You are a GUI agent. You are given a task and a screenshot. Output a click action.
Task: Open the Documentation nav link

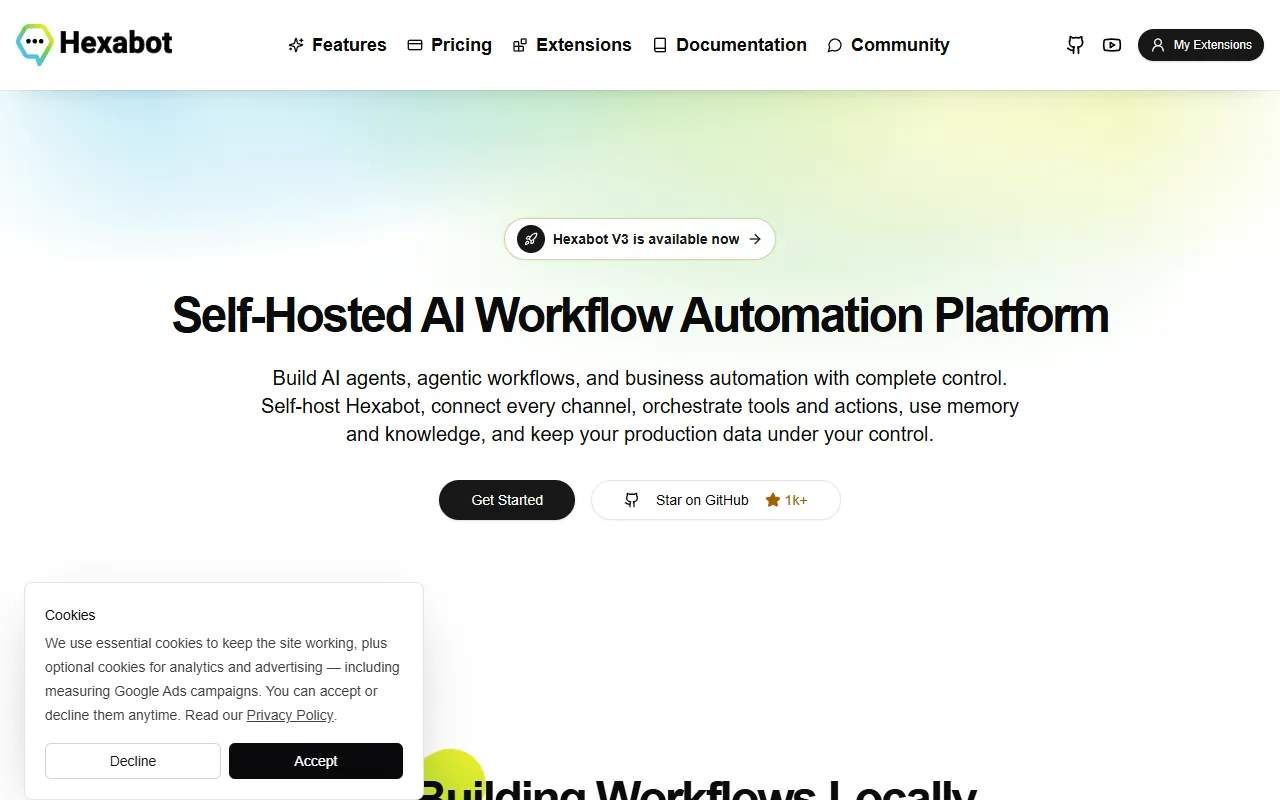[x=729, y=45]
